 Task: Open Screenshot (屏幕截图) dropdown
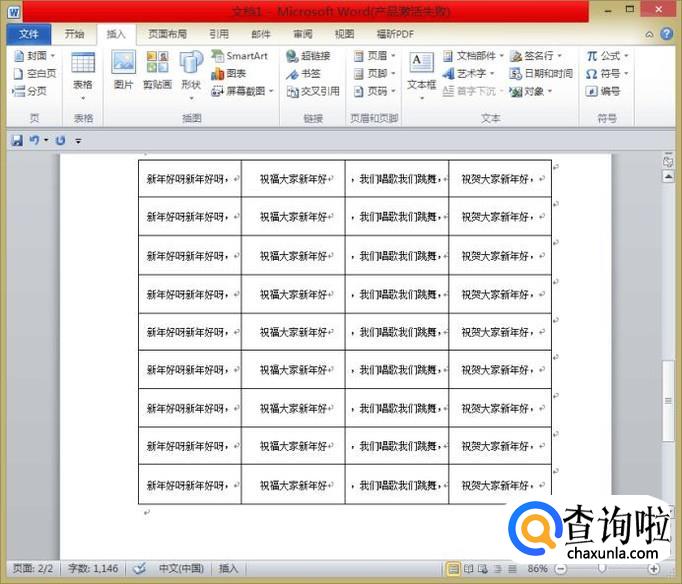(x=242, y=91)
